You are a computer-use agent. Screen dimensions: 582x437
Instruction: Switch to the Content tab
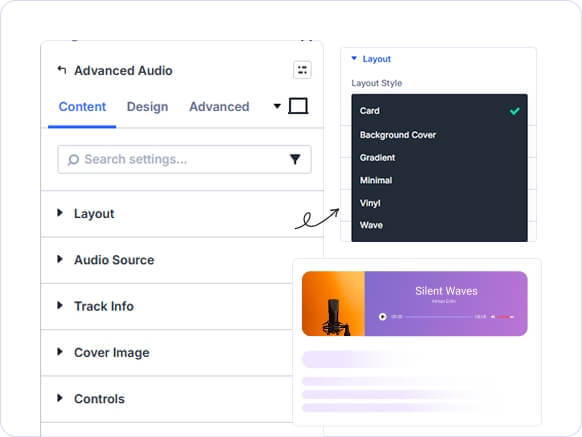click(x=82, y=107)
